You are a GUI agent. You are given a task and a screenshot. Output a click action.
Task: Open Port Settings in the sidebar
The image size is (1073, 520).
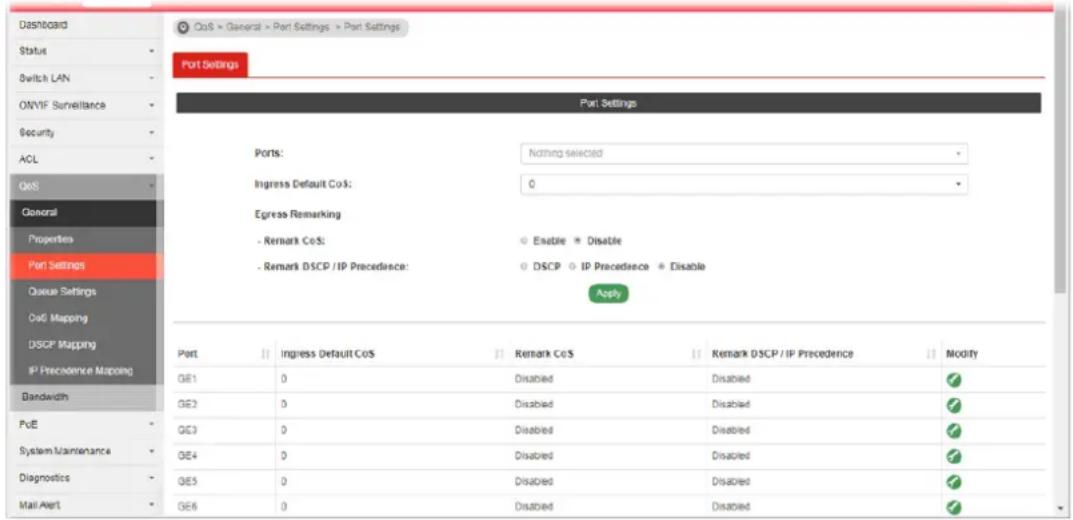(82, 265)
